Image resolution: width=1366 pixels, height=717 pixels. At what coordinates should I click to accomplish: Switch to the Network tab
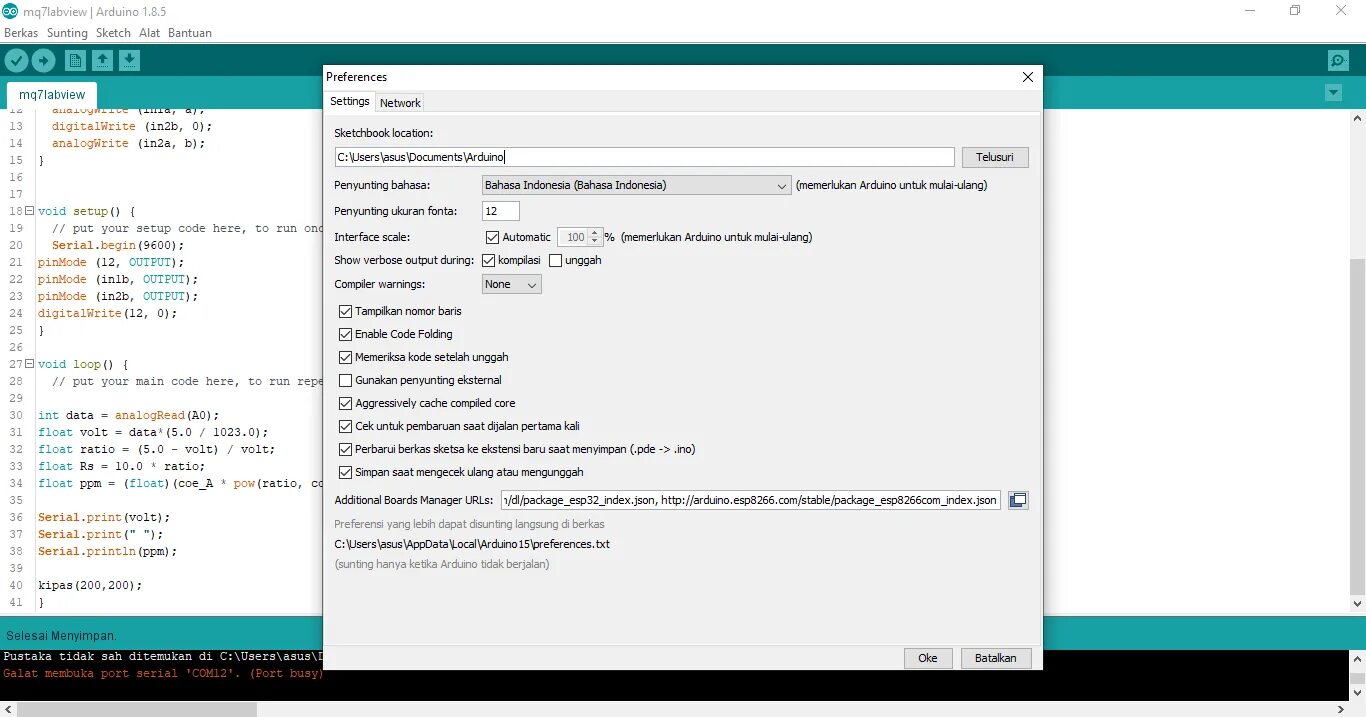point(400,103)
